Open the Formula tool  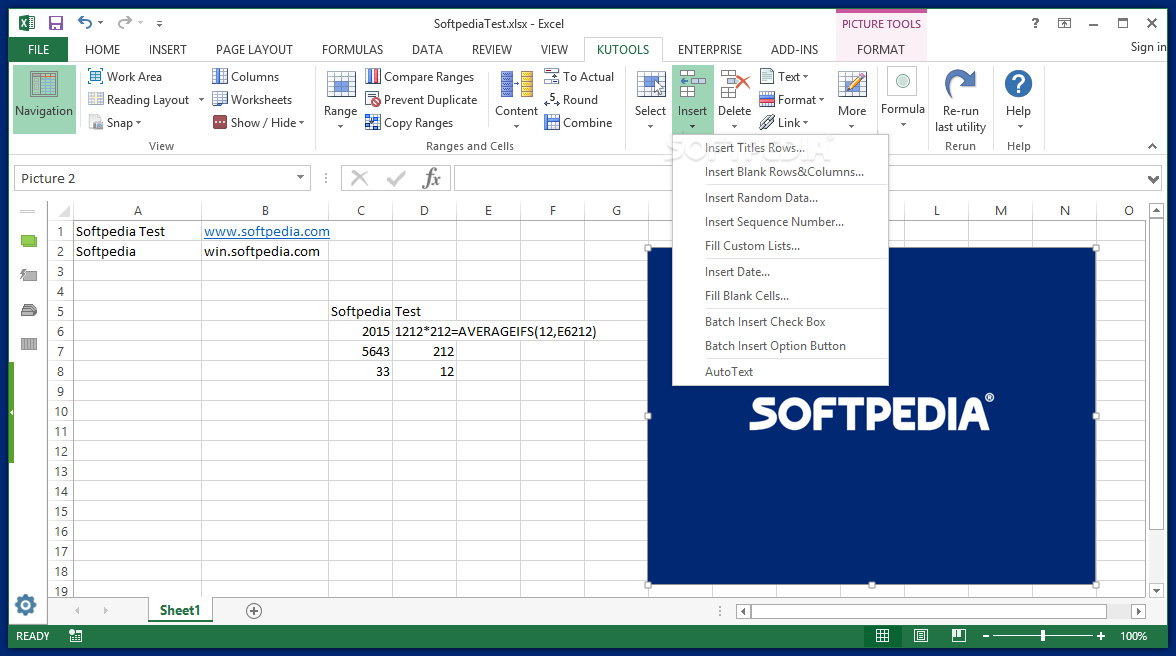tap(903, 97)
